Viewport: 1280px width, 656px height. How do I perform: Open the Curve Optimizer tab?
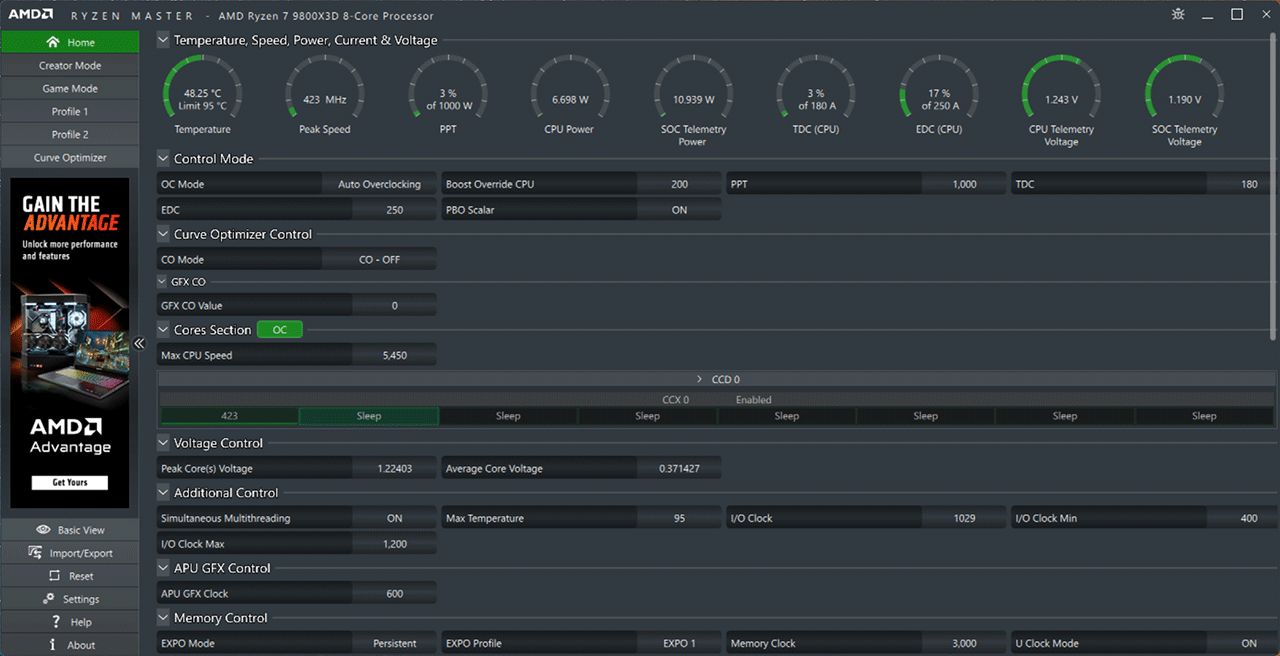pos(70,157)
